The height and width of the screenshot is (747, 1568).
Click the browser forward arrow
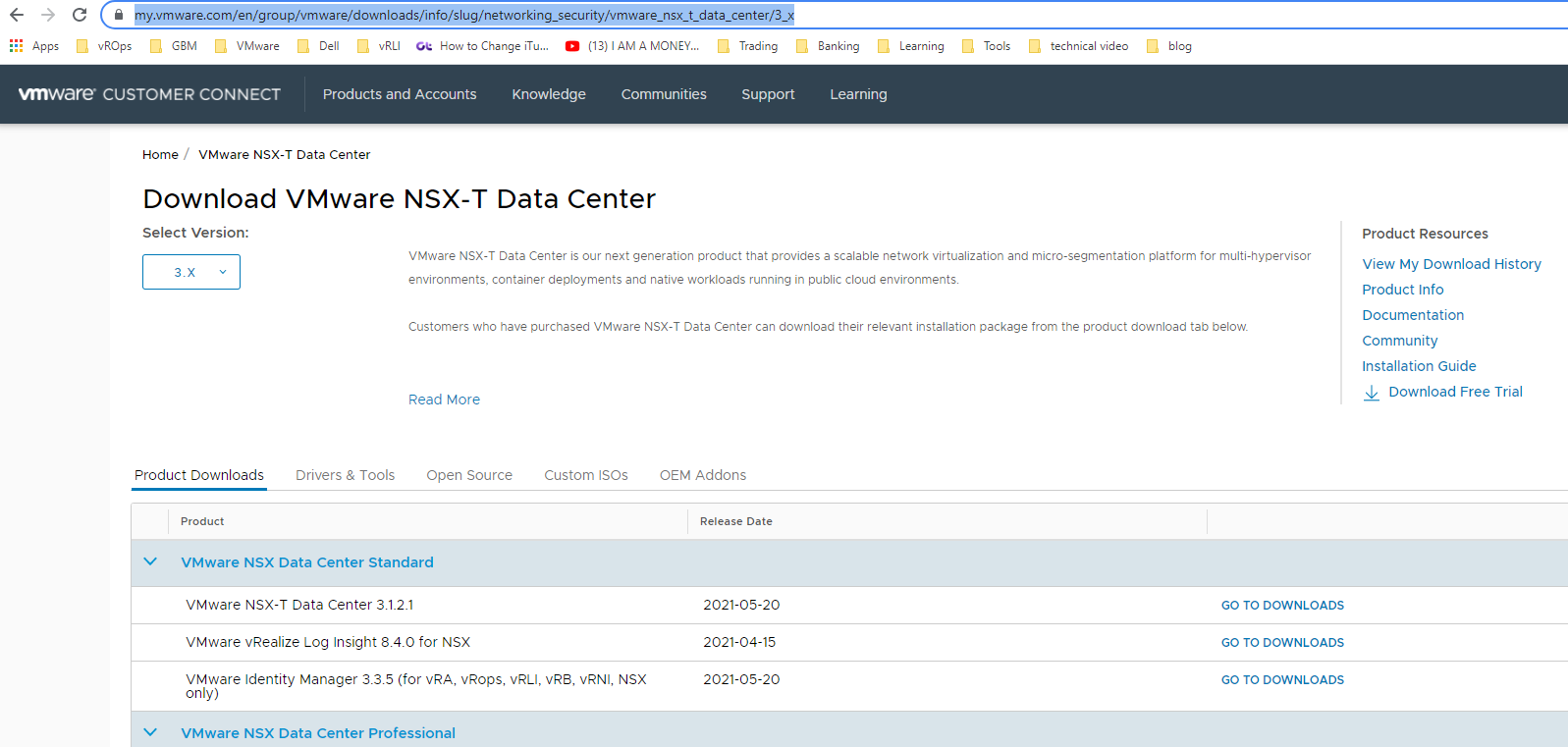48,15
